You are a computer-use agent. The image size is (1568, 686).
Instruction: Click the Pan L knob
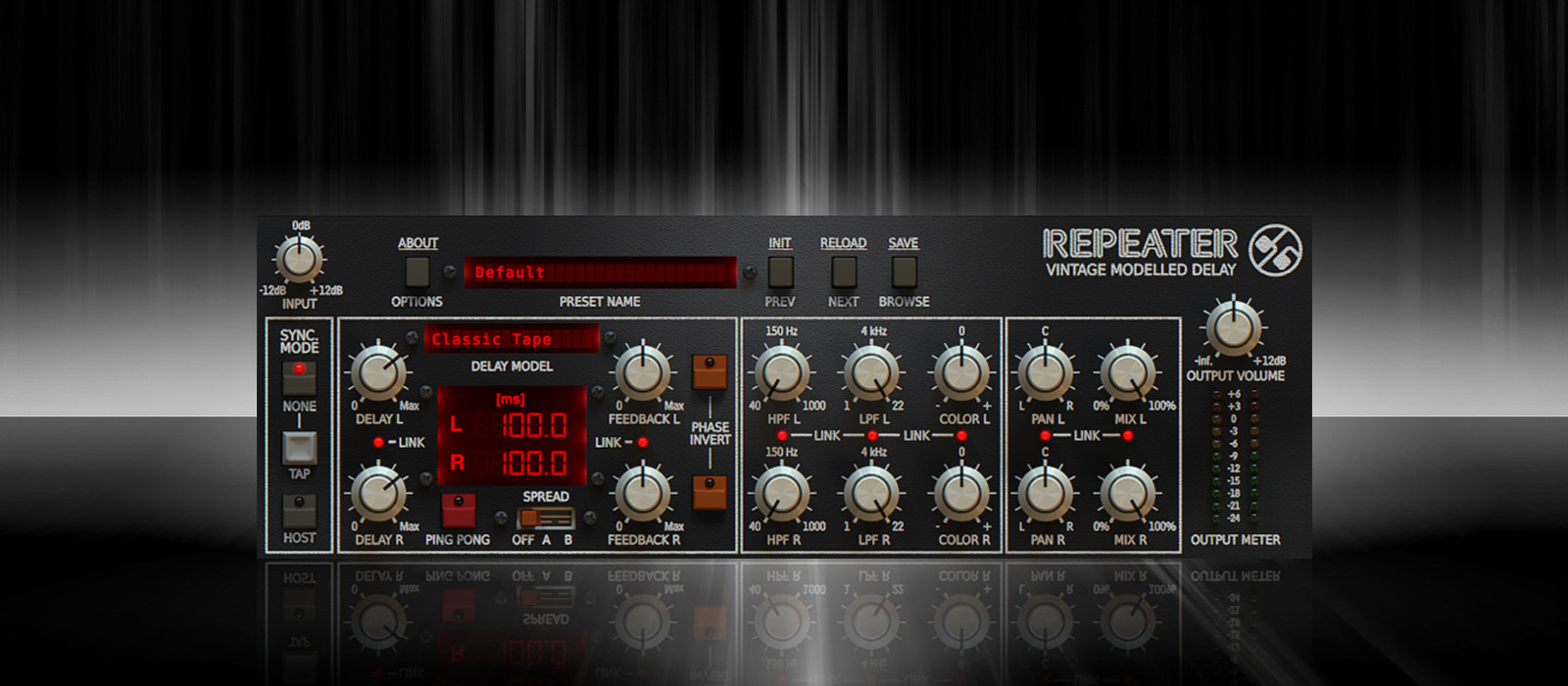1046,372
